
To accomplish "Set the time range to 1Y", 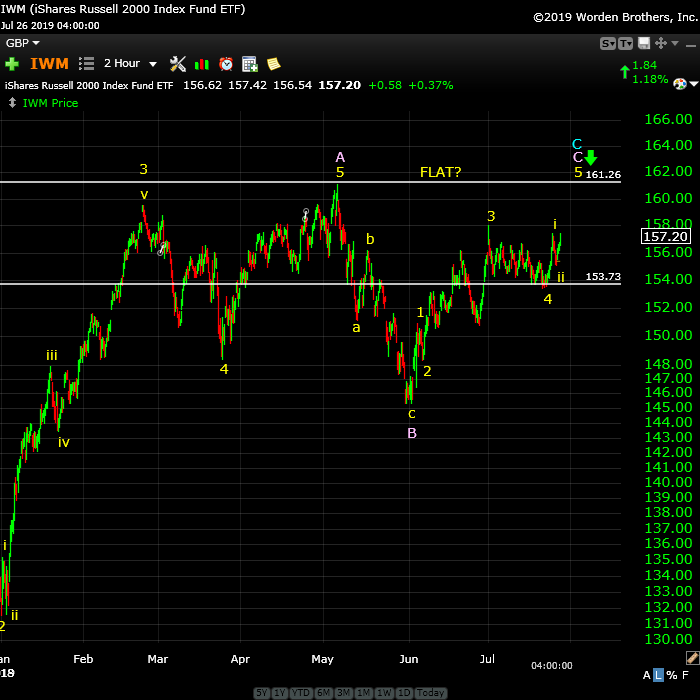I will [x=279, y=692].
